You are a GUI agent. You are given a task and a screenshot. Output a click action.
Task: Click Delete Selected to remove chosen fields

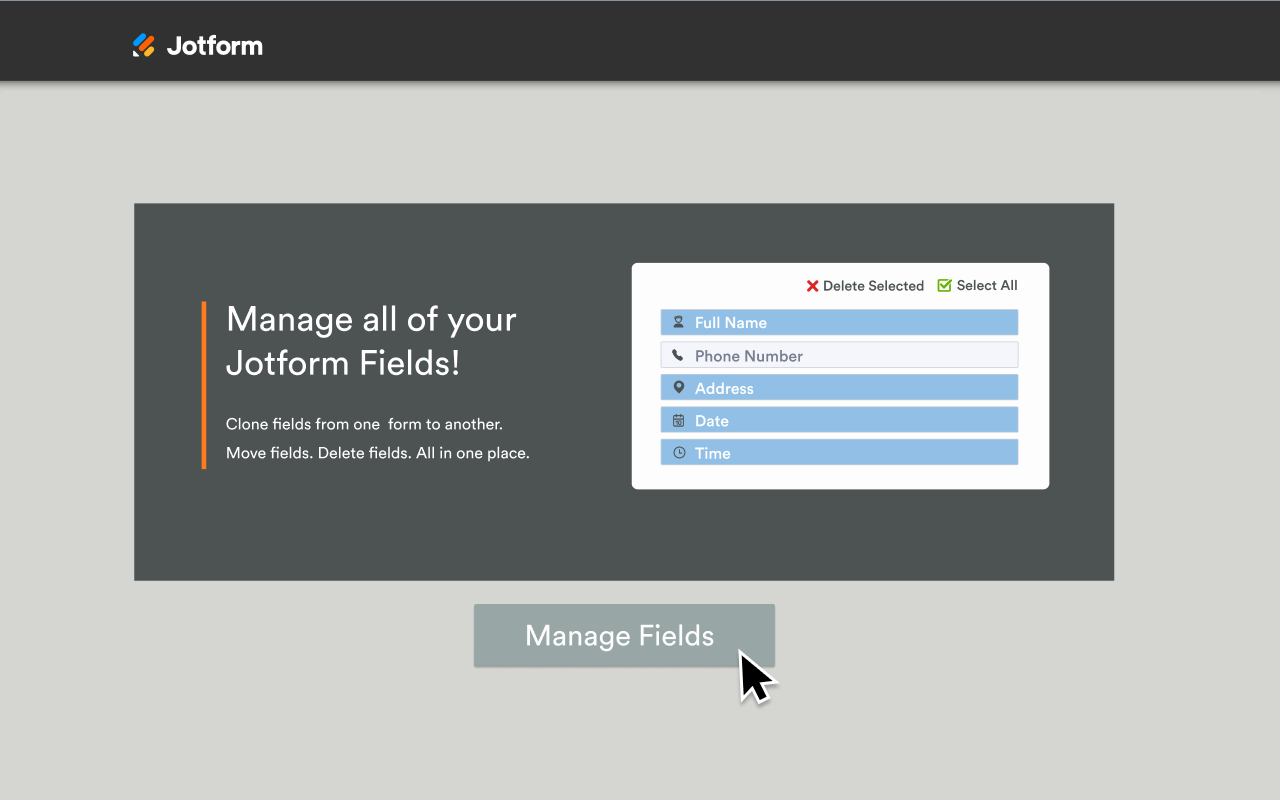[x=872, y=285]
